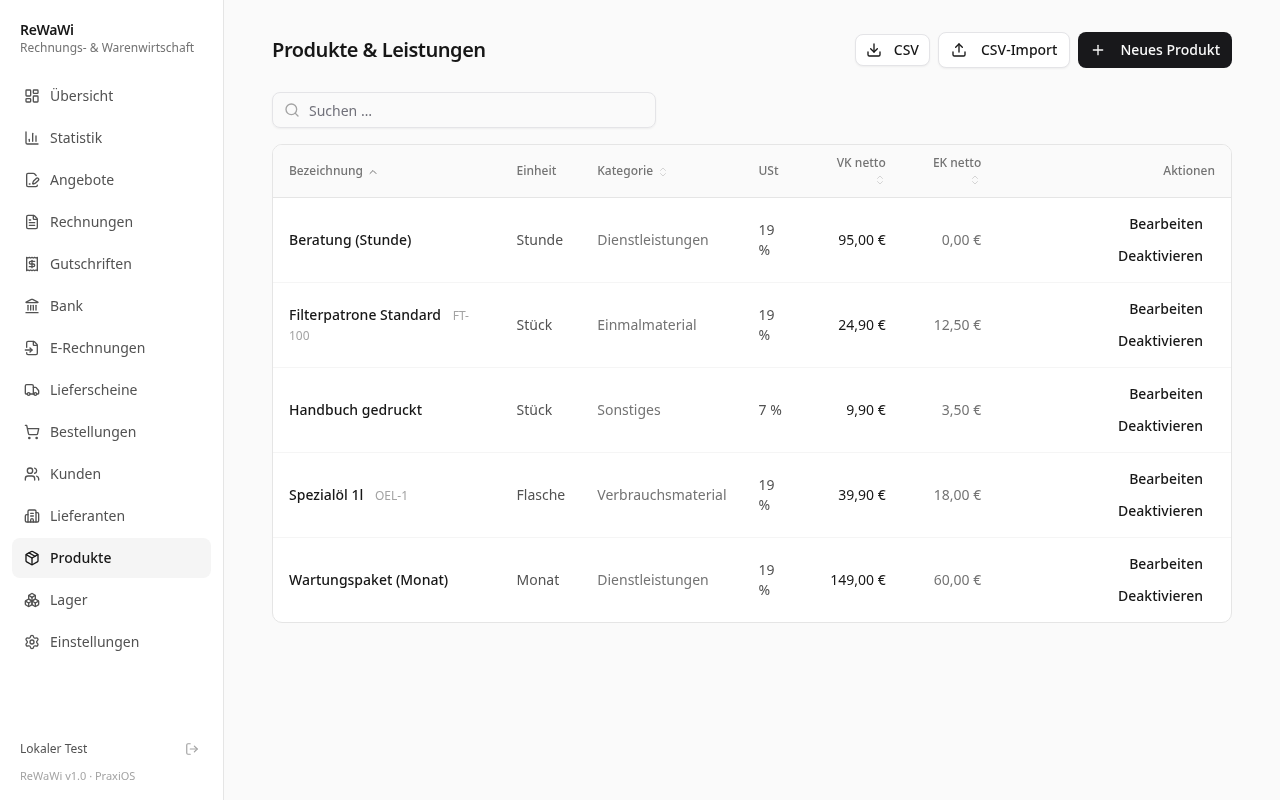Click the Lieferscheine truck icon
Viewport: 1280px width, 800px height.
tap(32, 390)
